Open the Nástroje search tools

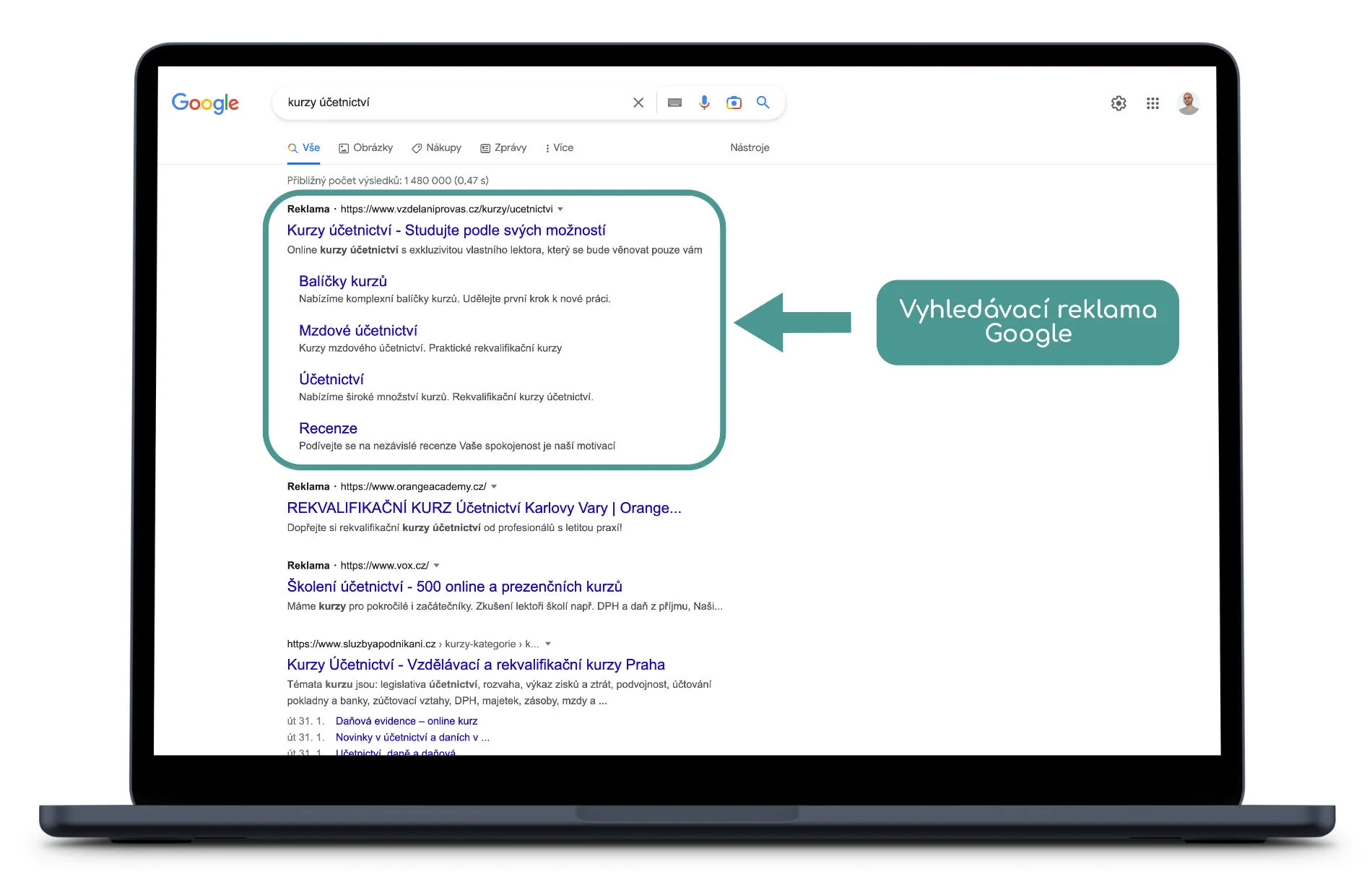pos(750,147)
